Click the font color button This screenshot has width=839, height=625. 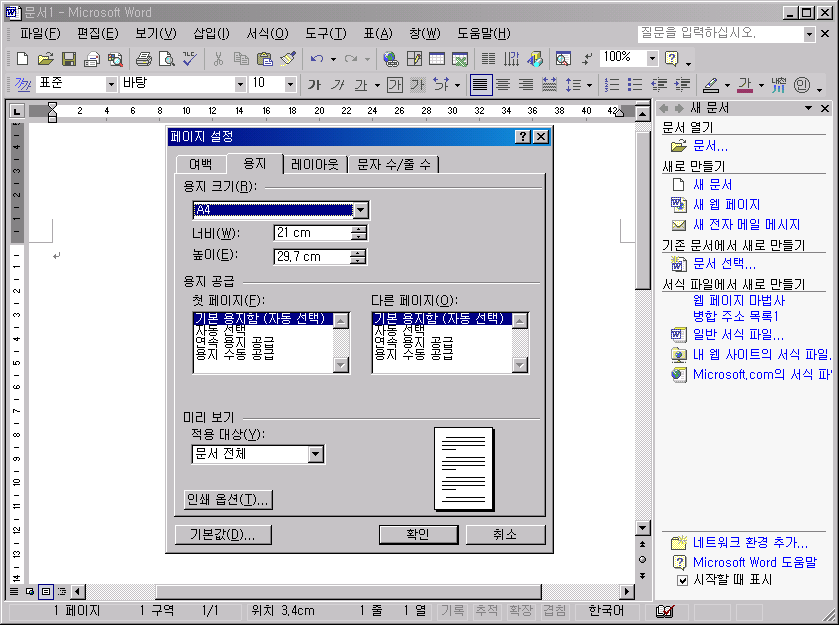[x=745, y=85]
